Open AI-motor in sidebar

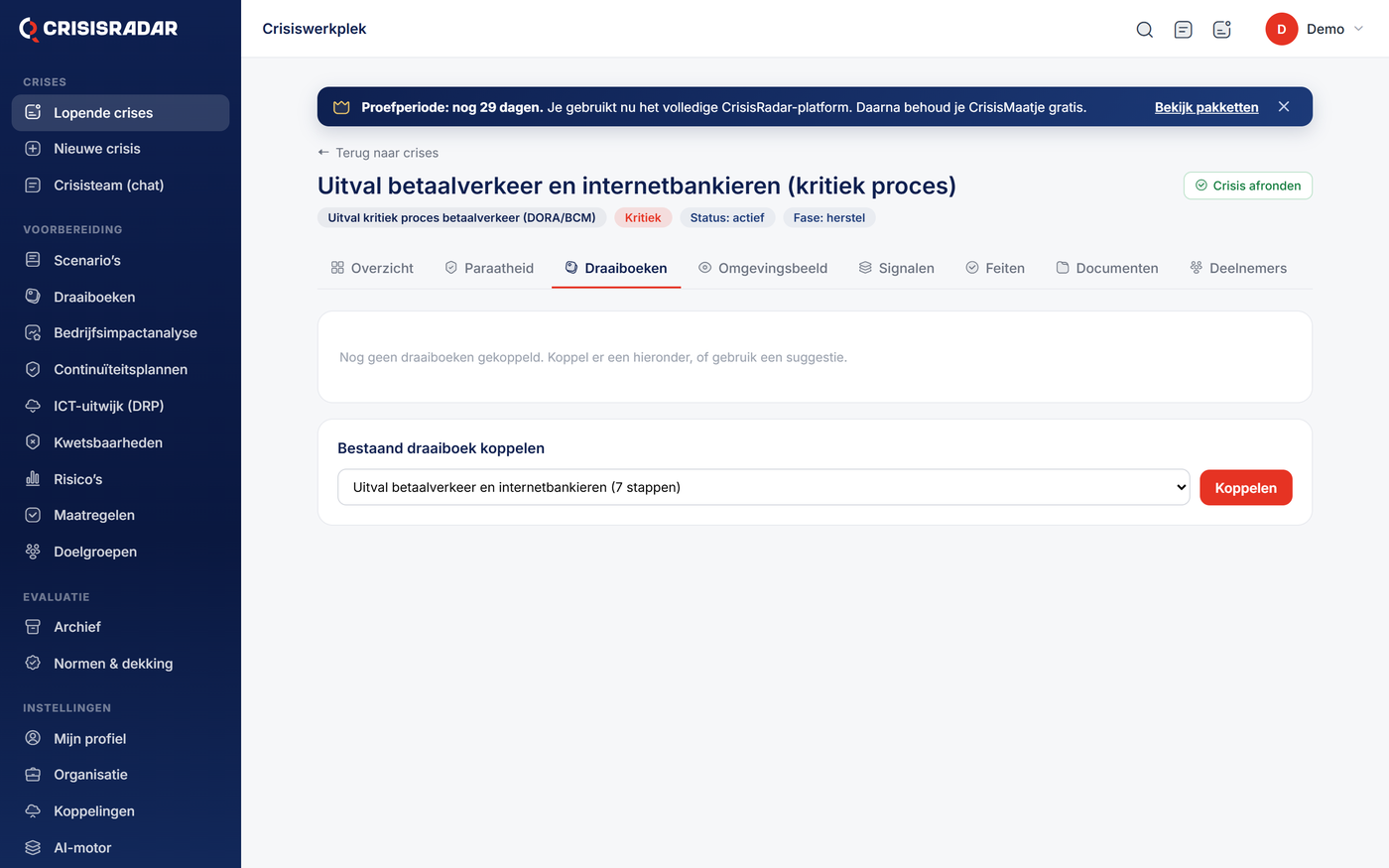[x=120, y=847]
